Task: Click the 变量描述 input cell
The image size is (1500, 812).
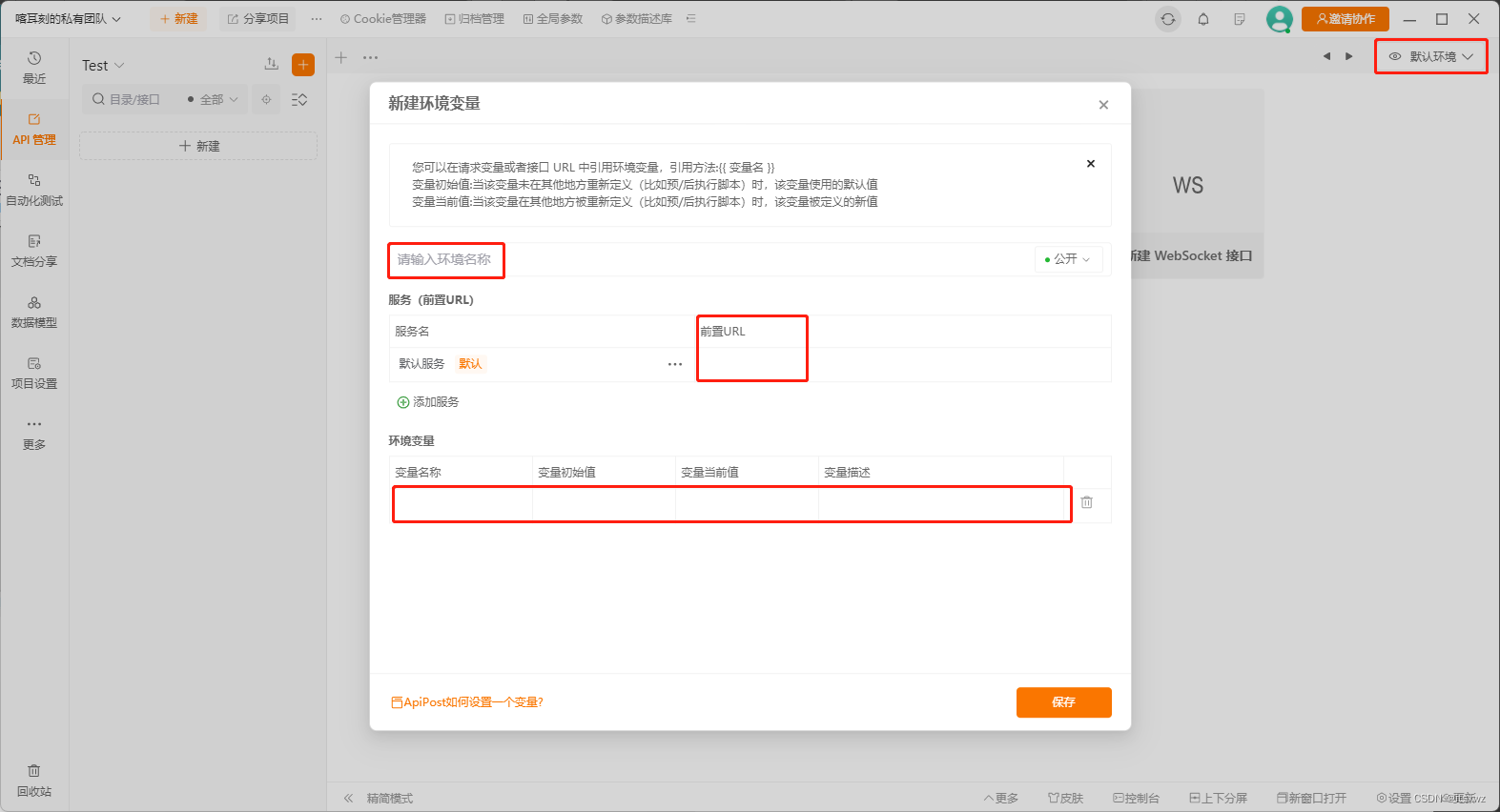Action: 942,504
